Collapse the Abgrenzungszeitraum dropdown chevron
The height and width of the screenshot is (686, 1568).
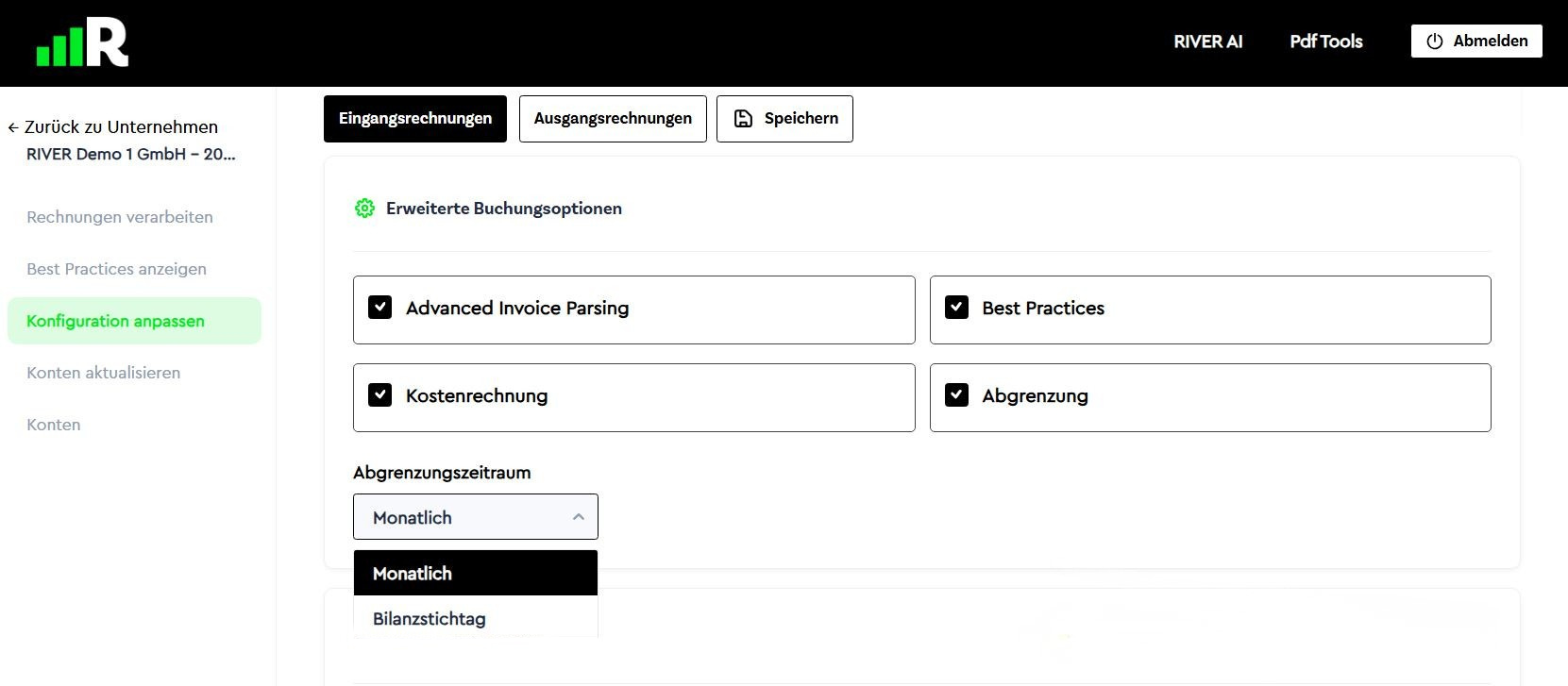coord(579,517)
